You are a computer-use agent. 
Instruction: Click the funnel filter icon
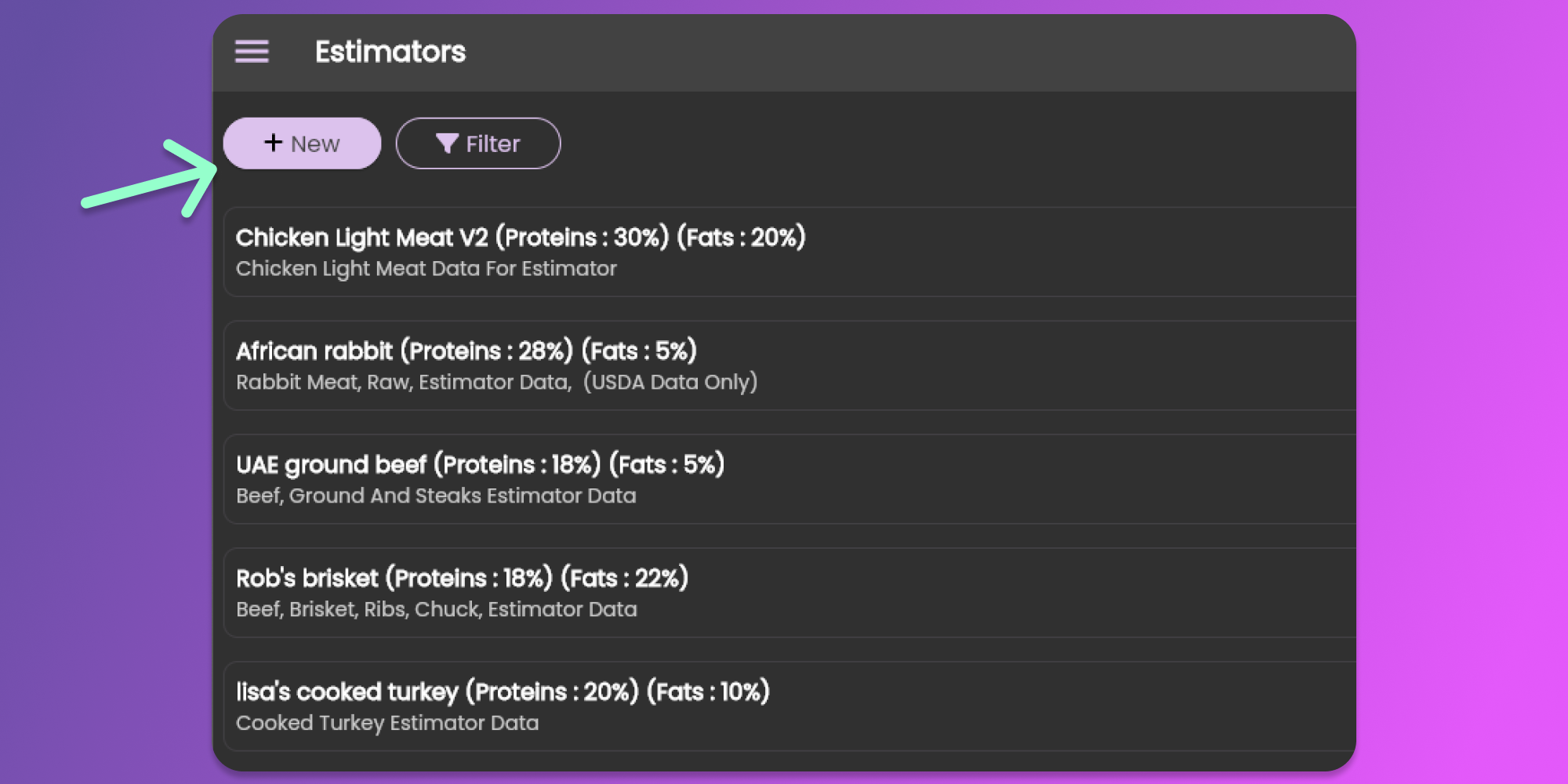click(x=447, y=143)
